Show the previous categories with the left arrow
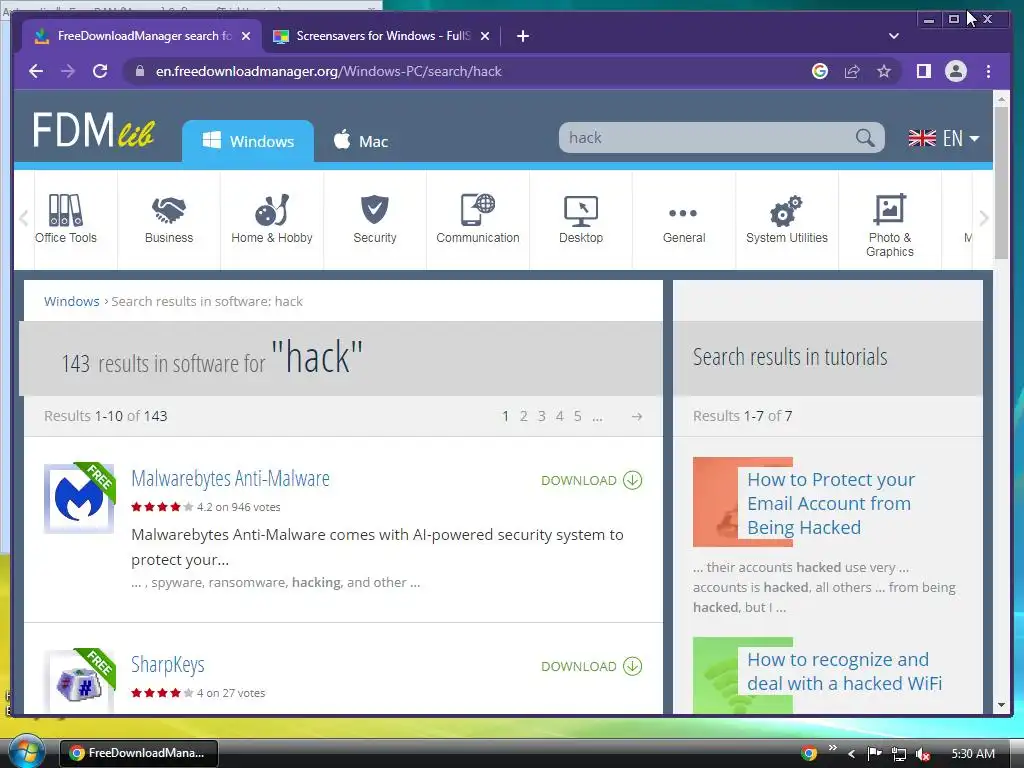This screenshot has width=1024, height=768. click(24, 218)
